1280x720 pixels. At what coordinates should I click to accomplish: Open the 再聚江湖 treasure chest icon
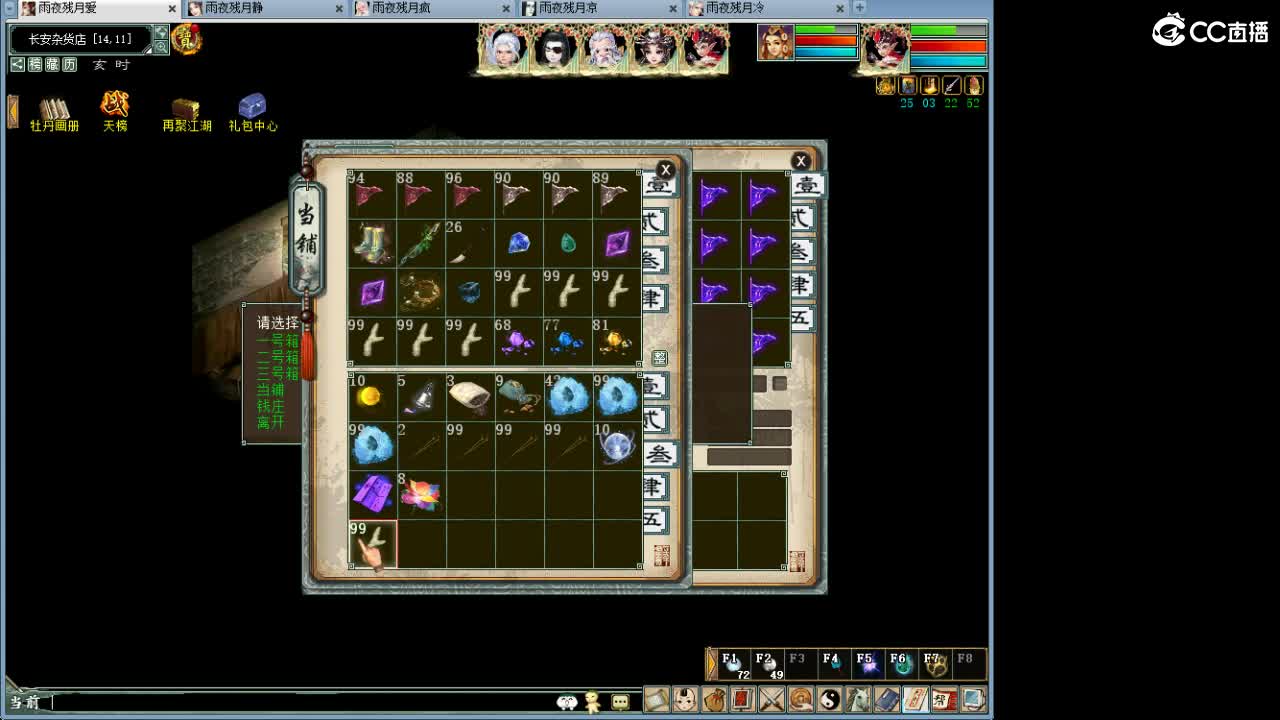(186, 114)
